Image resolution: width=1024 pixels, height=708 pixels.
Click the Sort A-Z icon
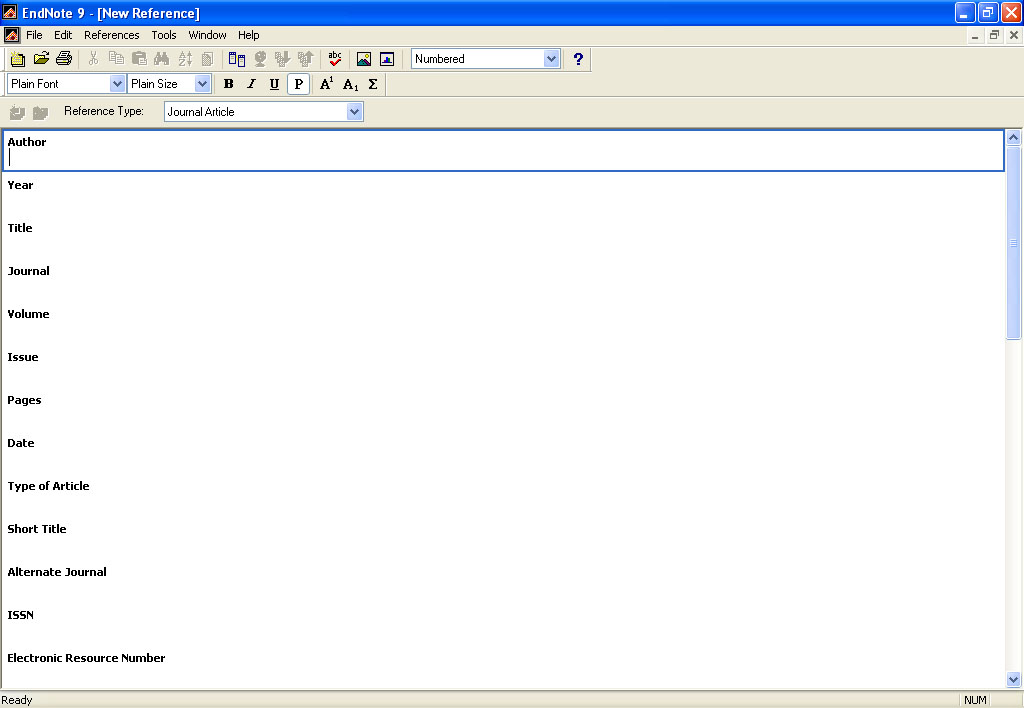[x=185, y=59]
